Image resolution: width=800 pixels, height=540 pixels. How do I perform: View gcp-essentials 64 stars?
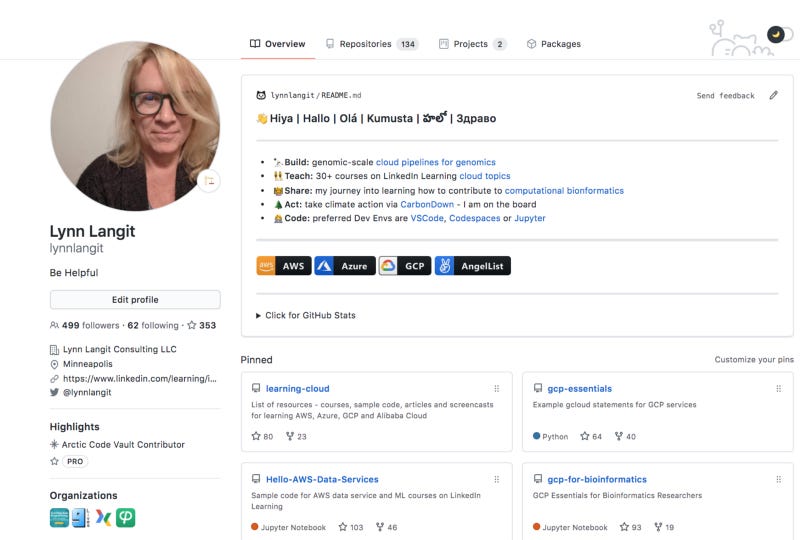(x=591, y=436)
